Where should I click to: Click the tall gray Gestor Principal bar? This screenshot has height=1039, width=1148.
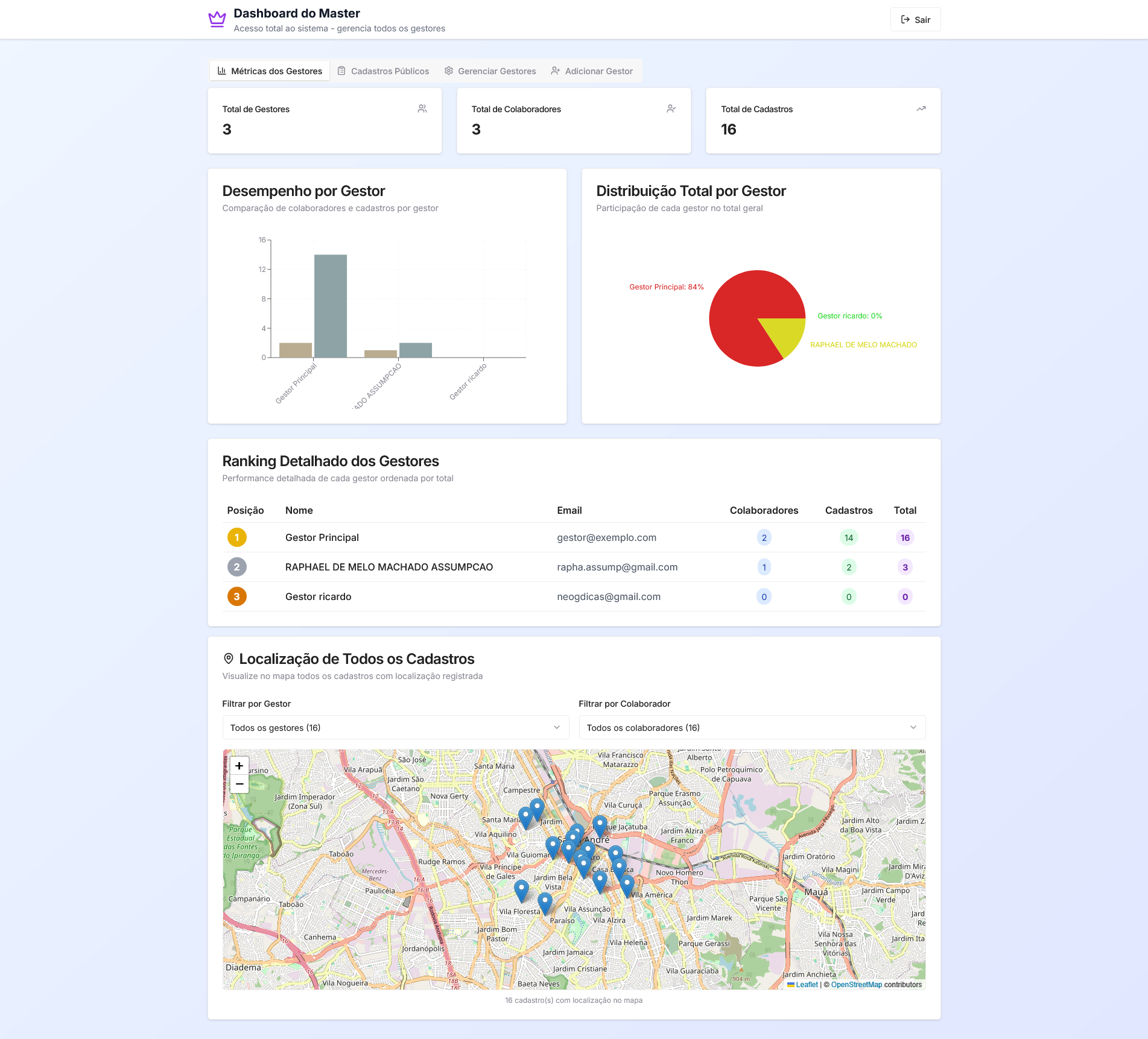click(331, 306)
